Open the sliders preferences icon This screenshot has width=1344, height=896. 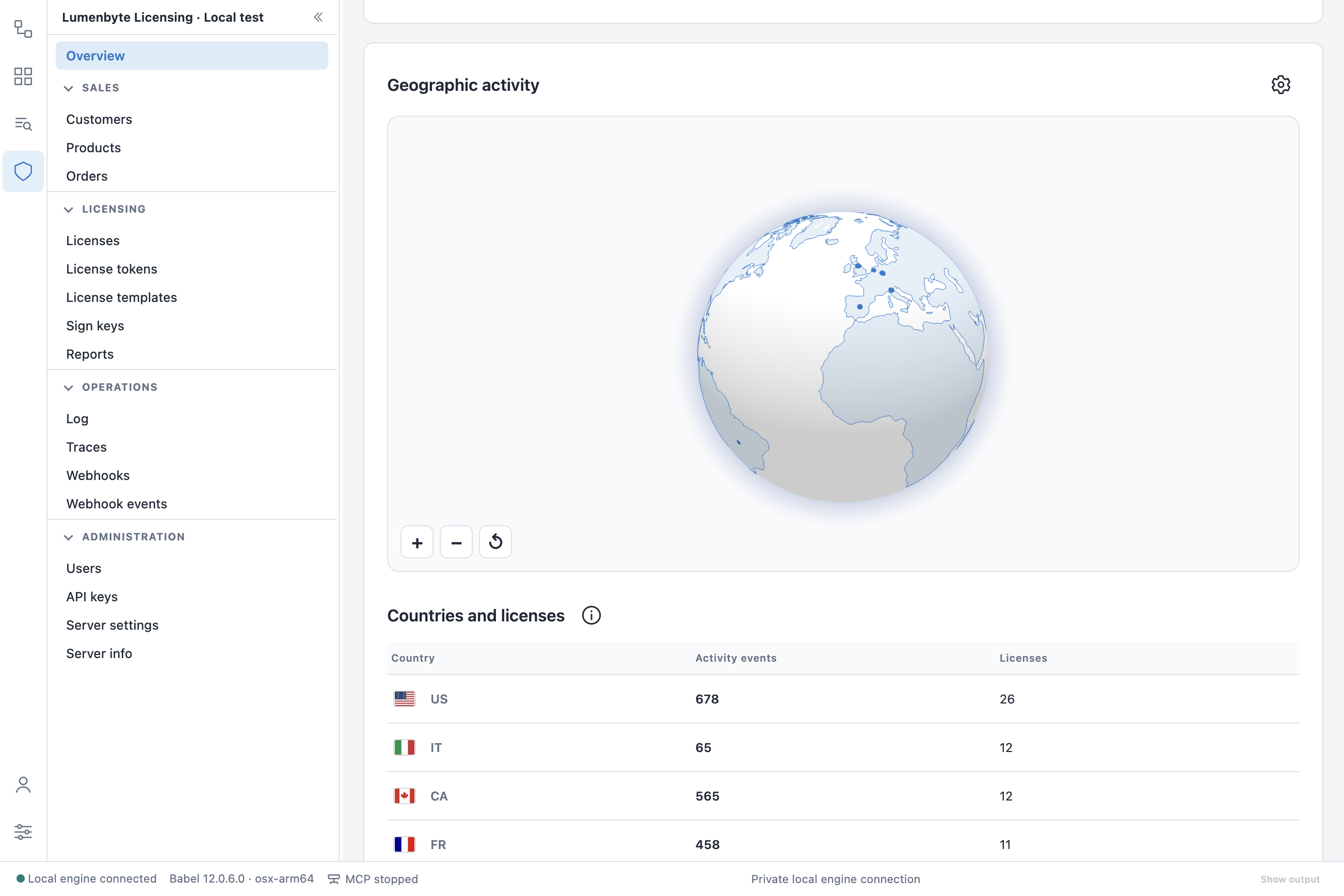(23, 831)
